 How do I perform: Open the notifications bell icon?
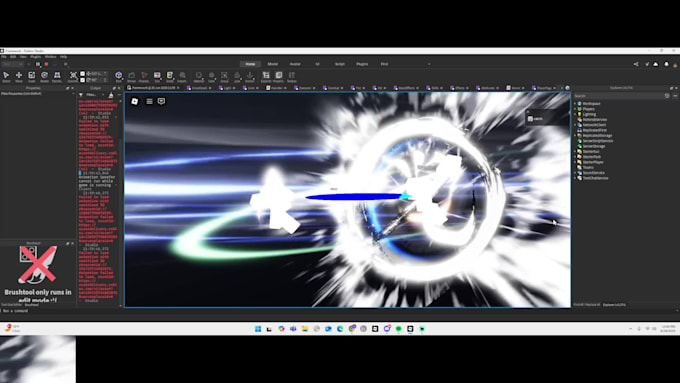point(667,64)
